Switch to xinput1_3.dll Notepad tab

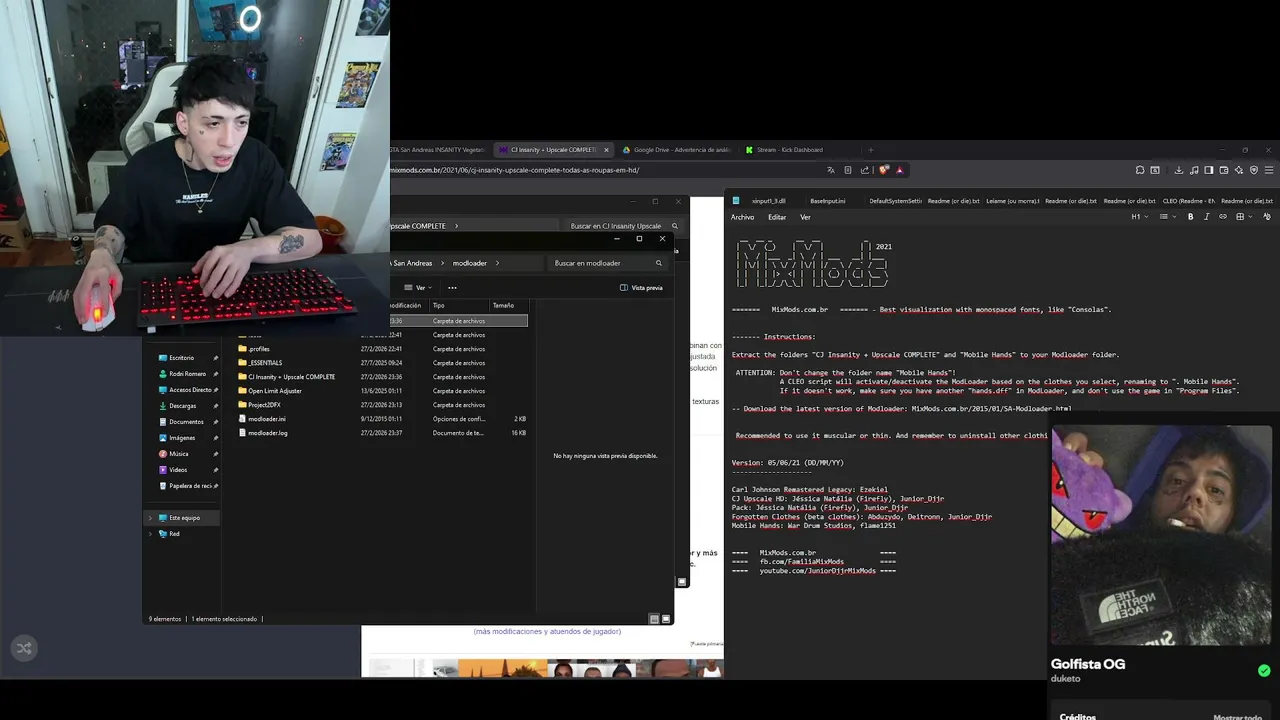coord(769,201)
